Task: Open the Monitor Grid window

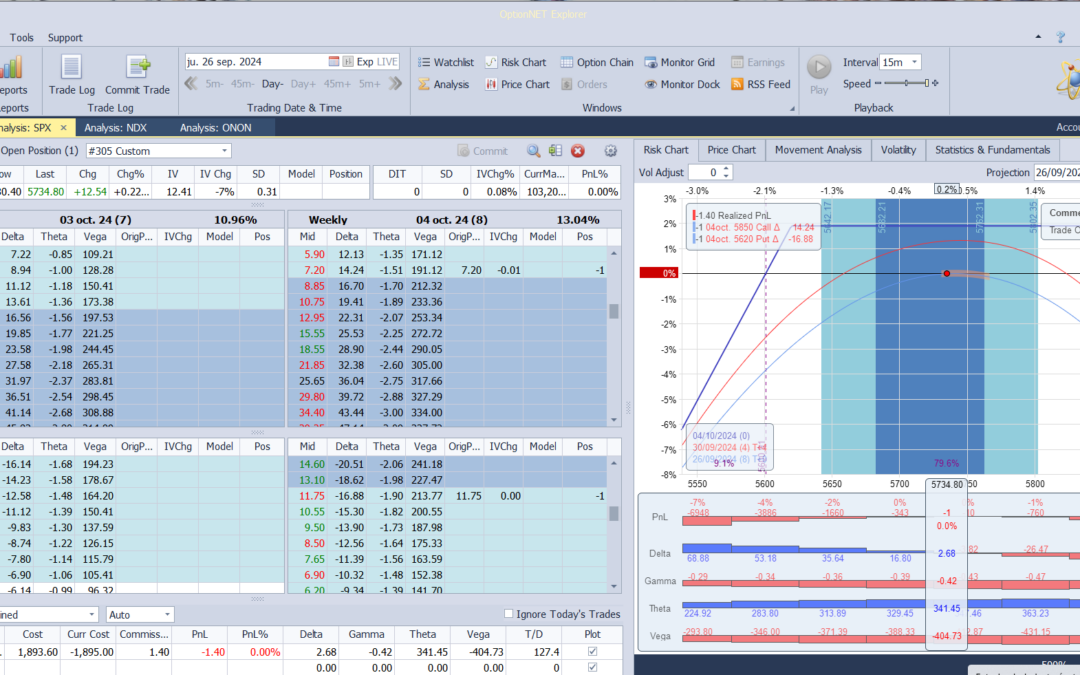Action: point(680,62)
